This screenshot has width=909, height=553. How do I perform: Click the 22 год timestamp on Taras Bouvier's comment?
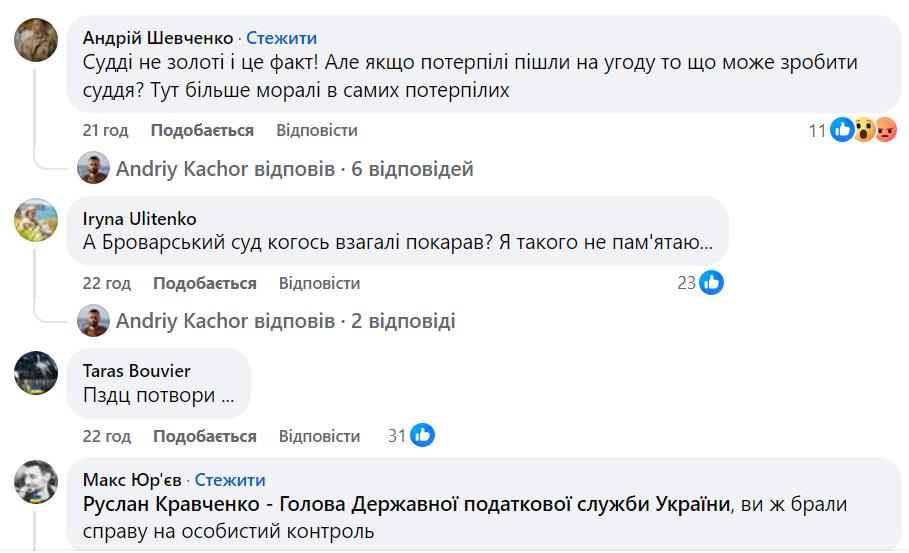(107, 436)
